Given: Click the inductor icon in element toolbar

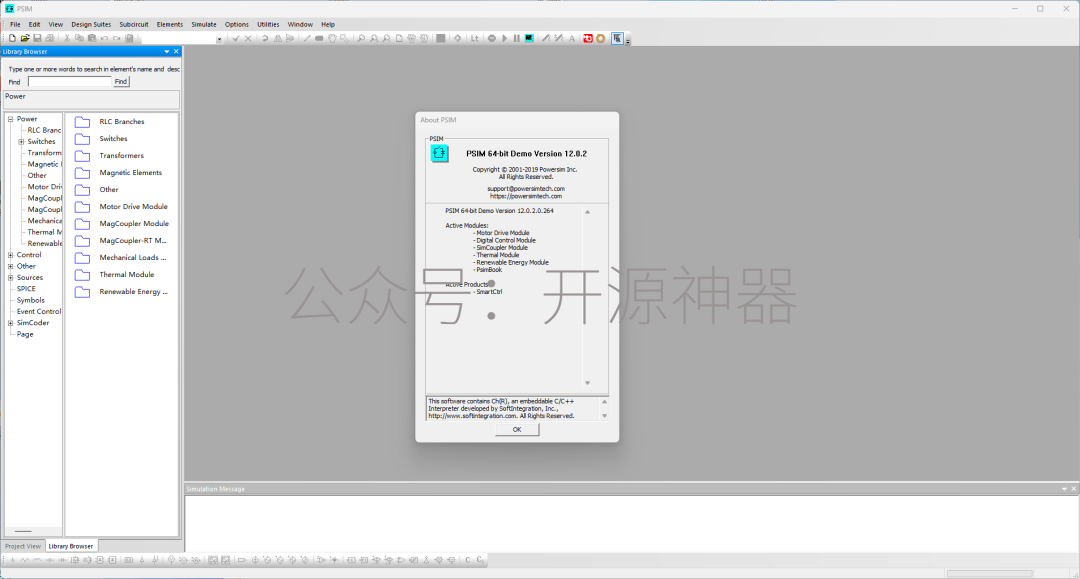Looking at the screenshot, I should point(37,560).
